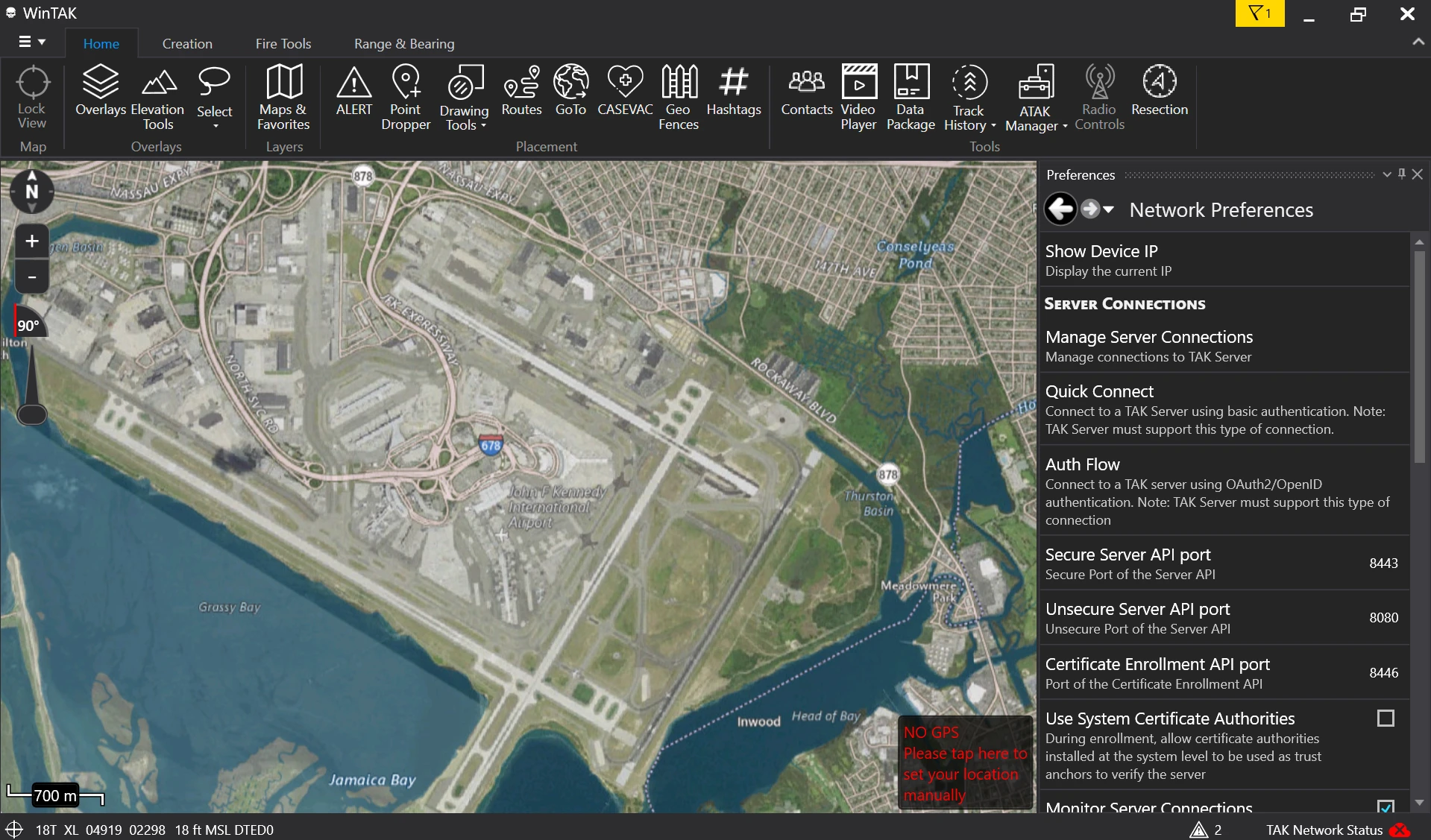Switch to the Fire Tools tab

(283, 43)
